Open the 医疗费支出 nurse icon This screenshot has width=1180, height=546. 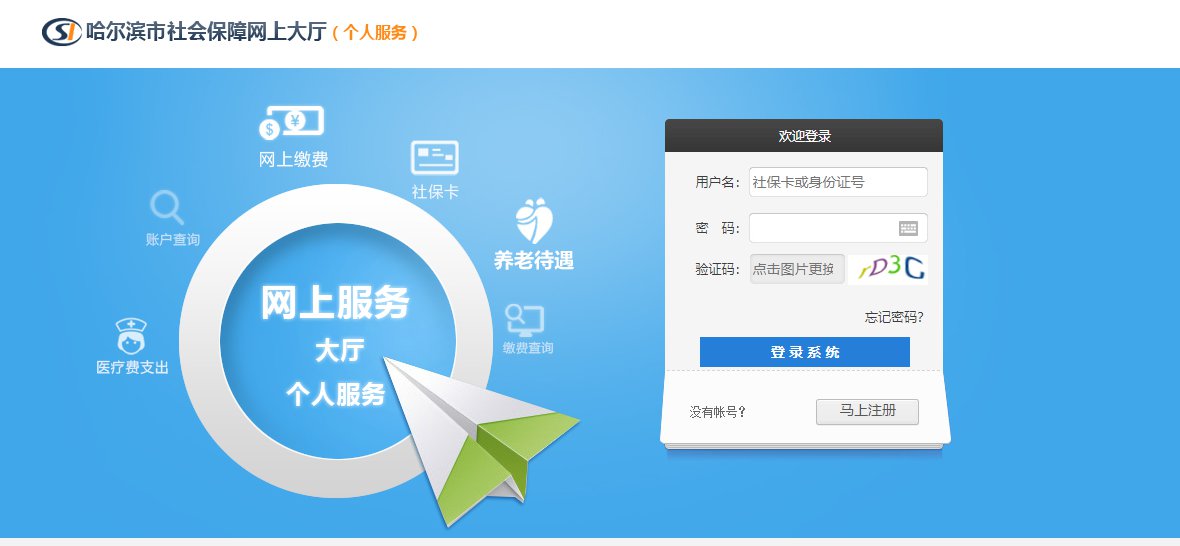131,335
